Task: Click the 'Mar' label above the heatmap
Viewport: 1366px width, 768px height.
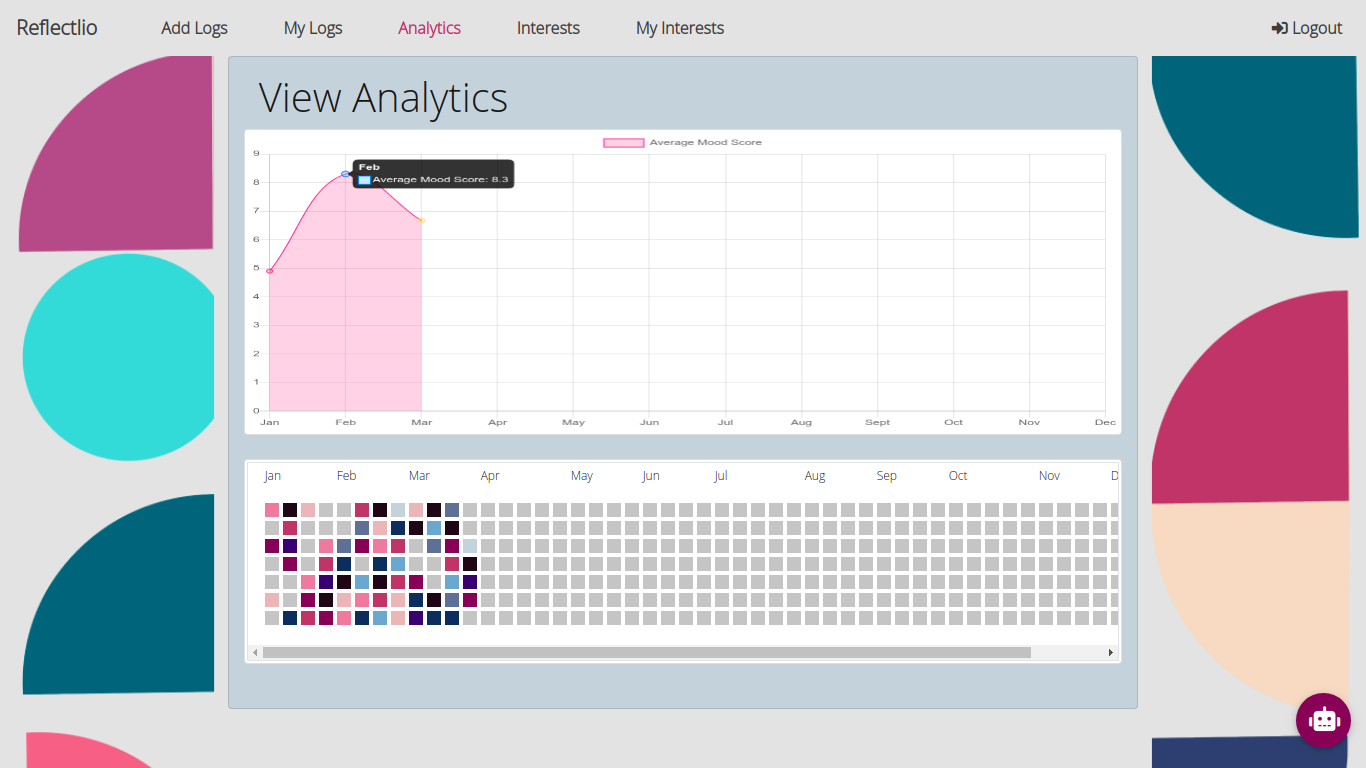Action: pyautogui.click(x=419, y=476)
